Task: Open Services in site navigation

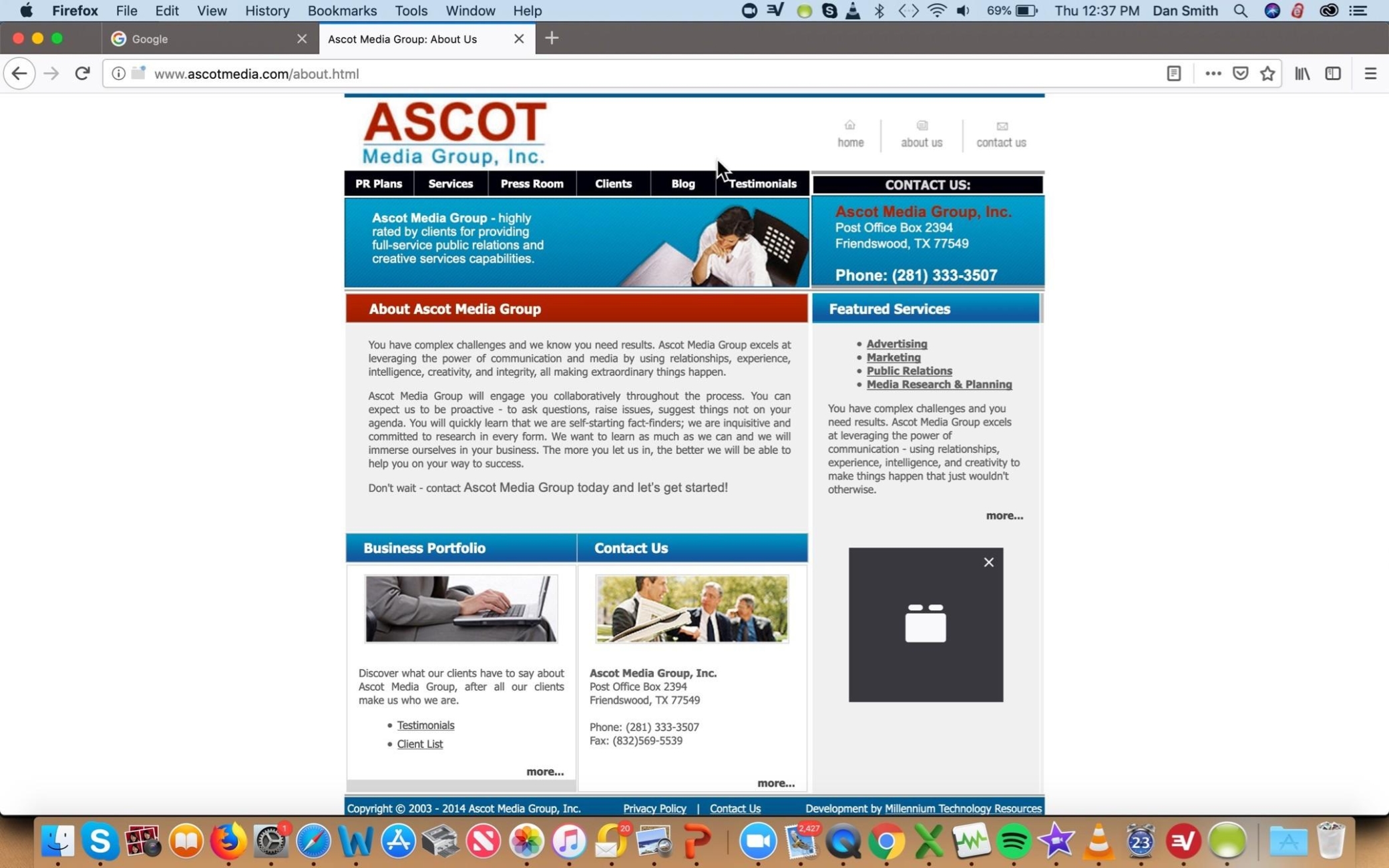Action: click(450, 184)
